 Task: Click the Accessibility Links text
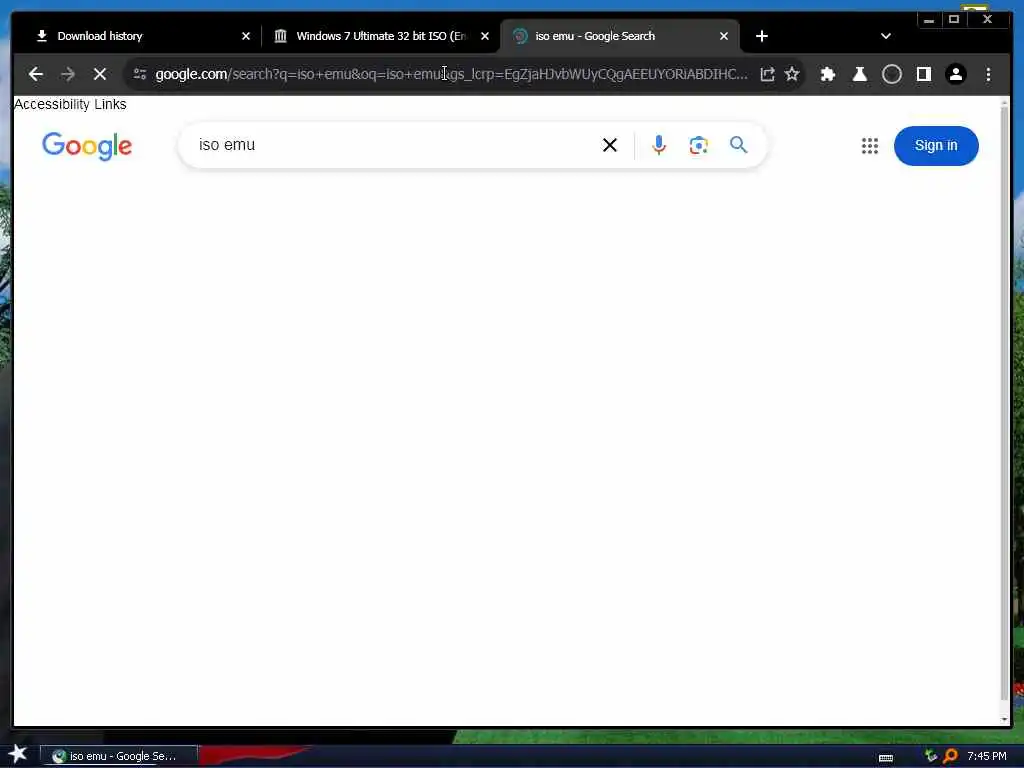click(x=70, y=104)
